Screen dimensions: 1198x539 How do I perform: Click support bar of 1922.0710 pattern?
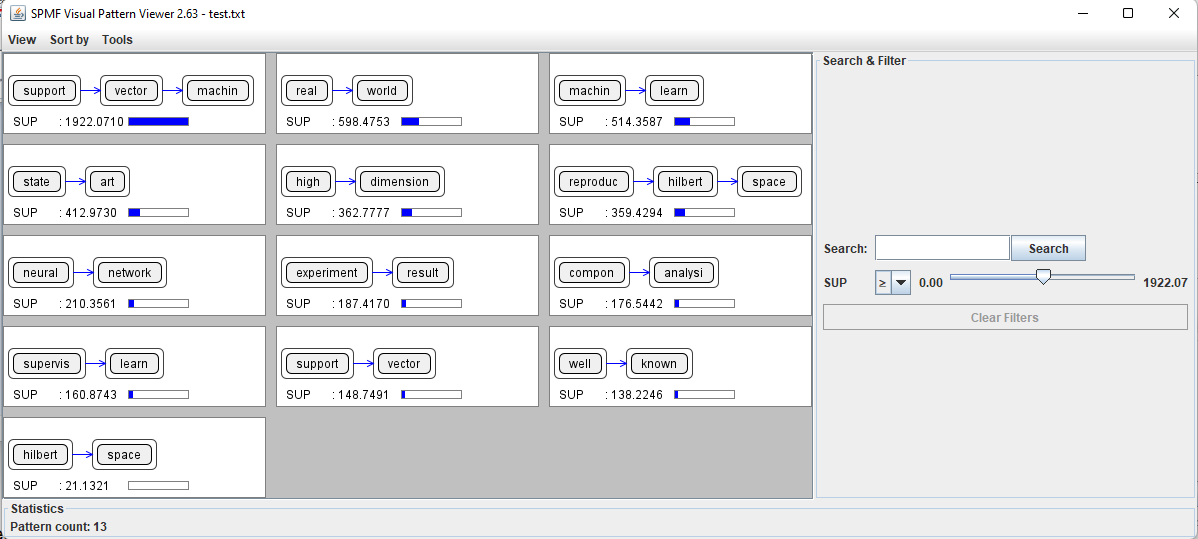click(x=158, y=121)
